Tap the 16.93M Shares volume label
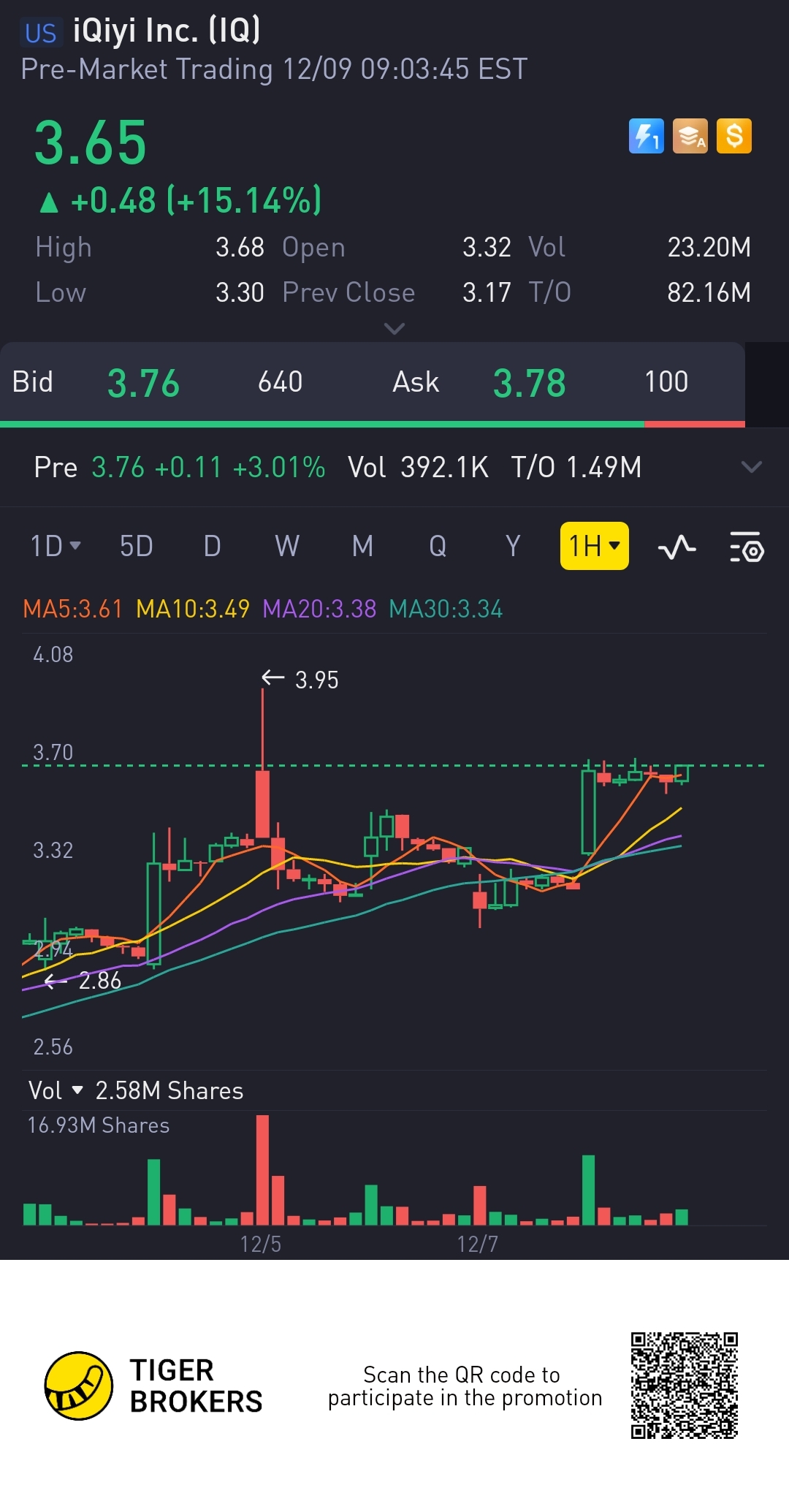Image resolution: width=789 pixels, height=1512 pixels. [x=99, y=1125]
